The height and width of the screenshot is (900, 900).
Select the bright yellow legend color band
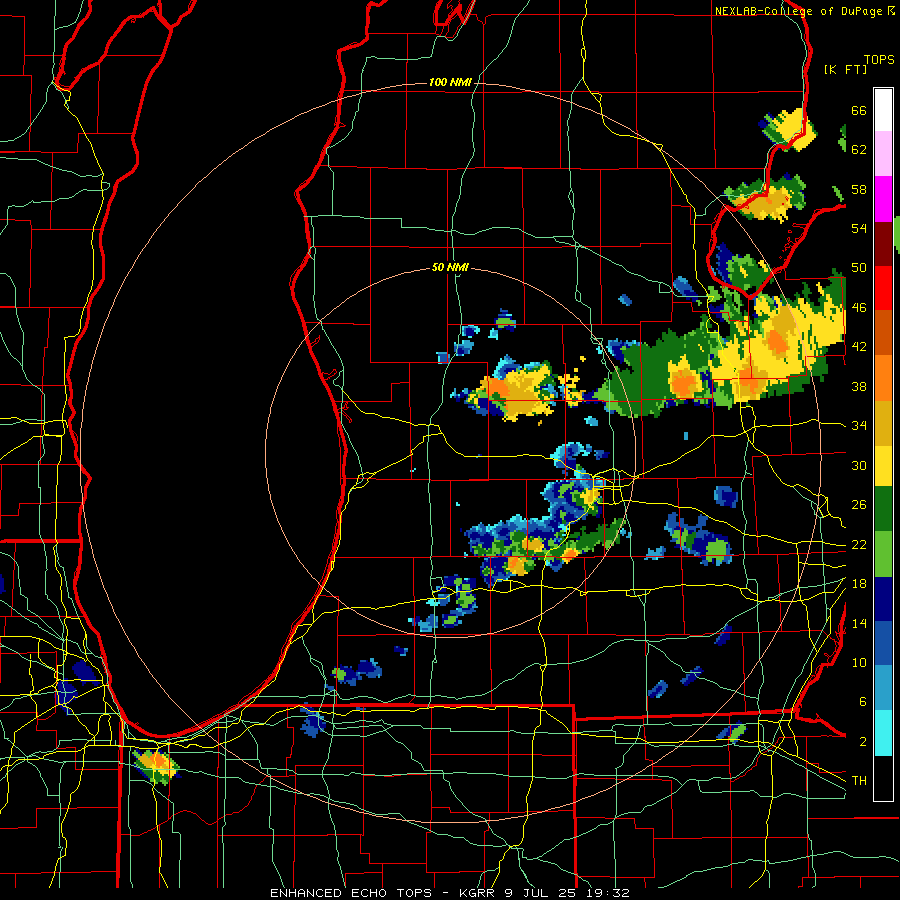point(883,465)
